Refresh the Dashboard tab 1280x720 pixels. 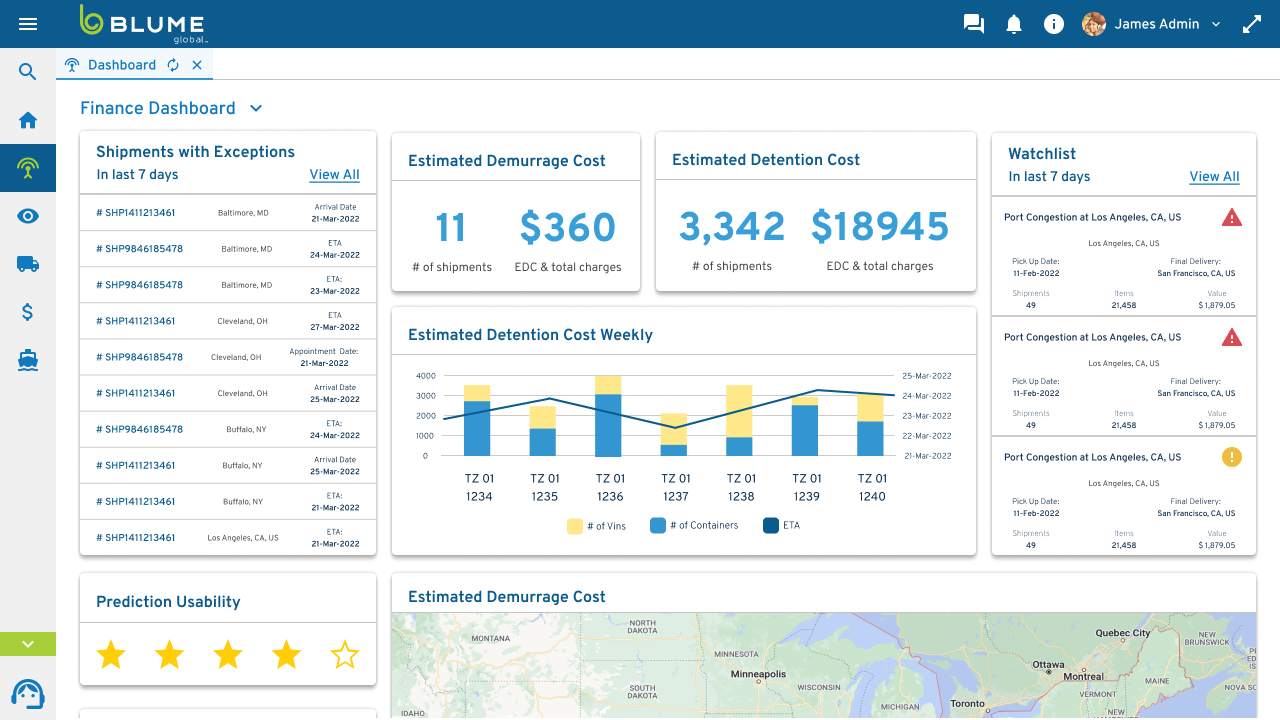(173, 65)
